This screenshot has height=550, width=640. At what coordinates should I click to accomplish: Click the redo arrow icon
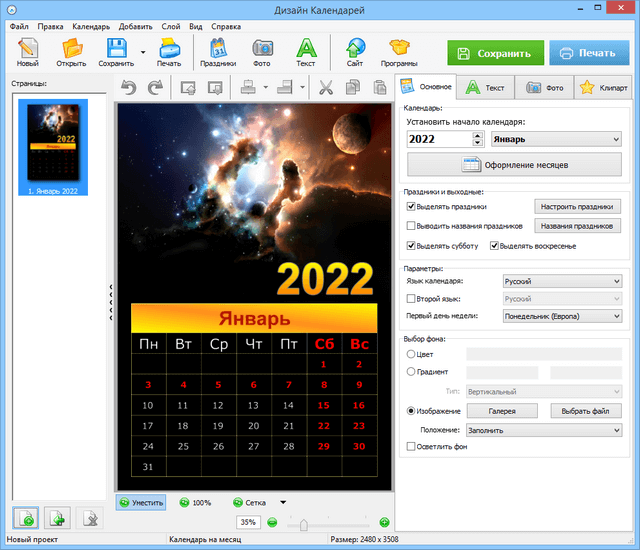(x=155, y=88)
